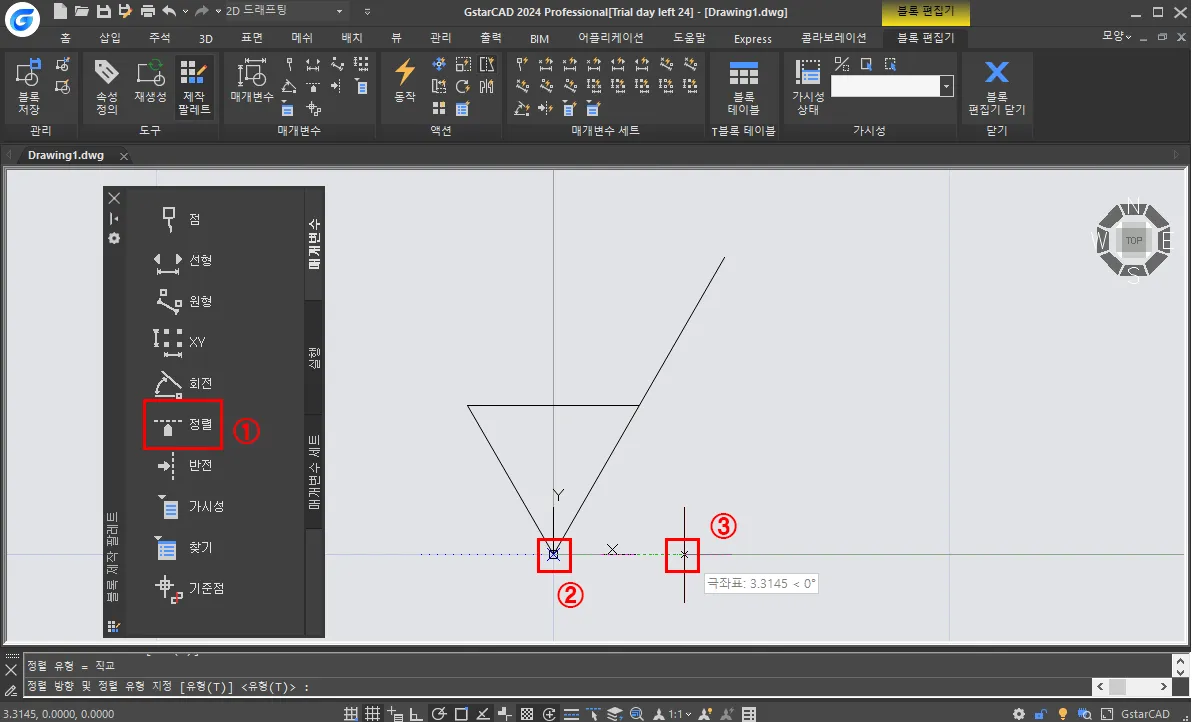The height and width of the screenshot is (722, 1192).
Task: Click the large 매개변수 ribbon button
Action: pos(252,80)
